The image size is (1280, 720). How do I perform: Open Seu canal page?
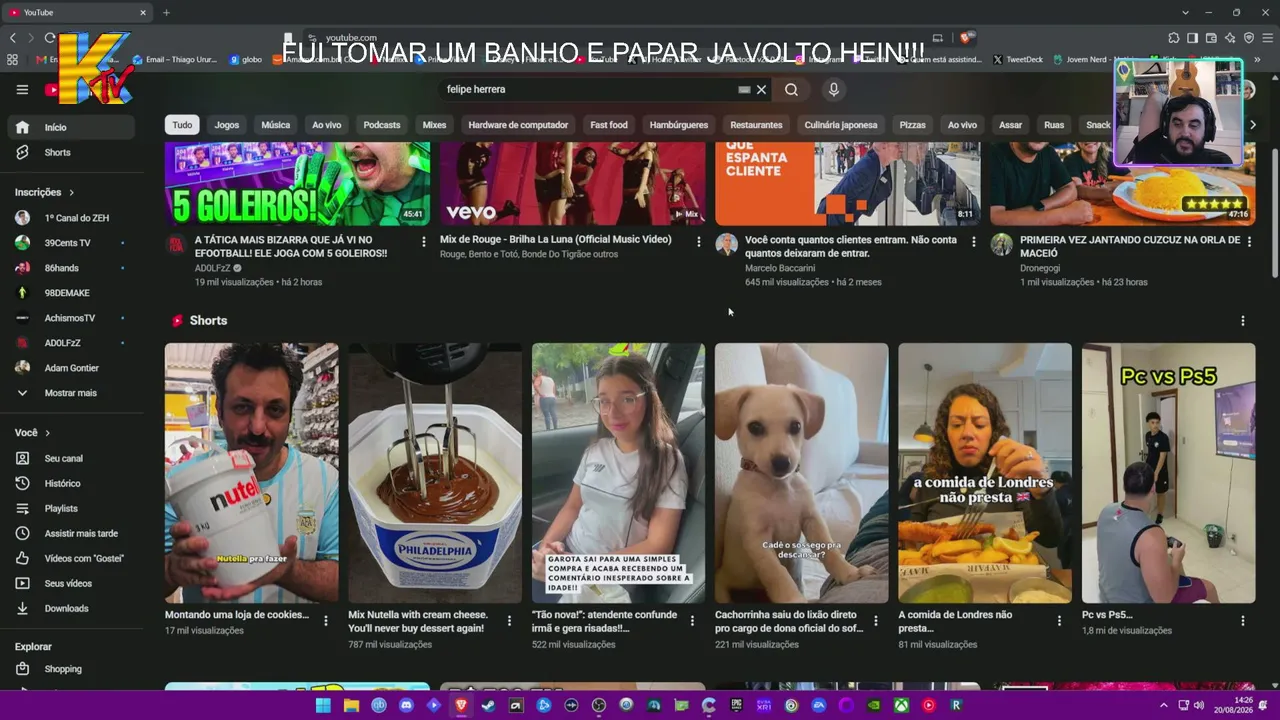70,458
